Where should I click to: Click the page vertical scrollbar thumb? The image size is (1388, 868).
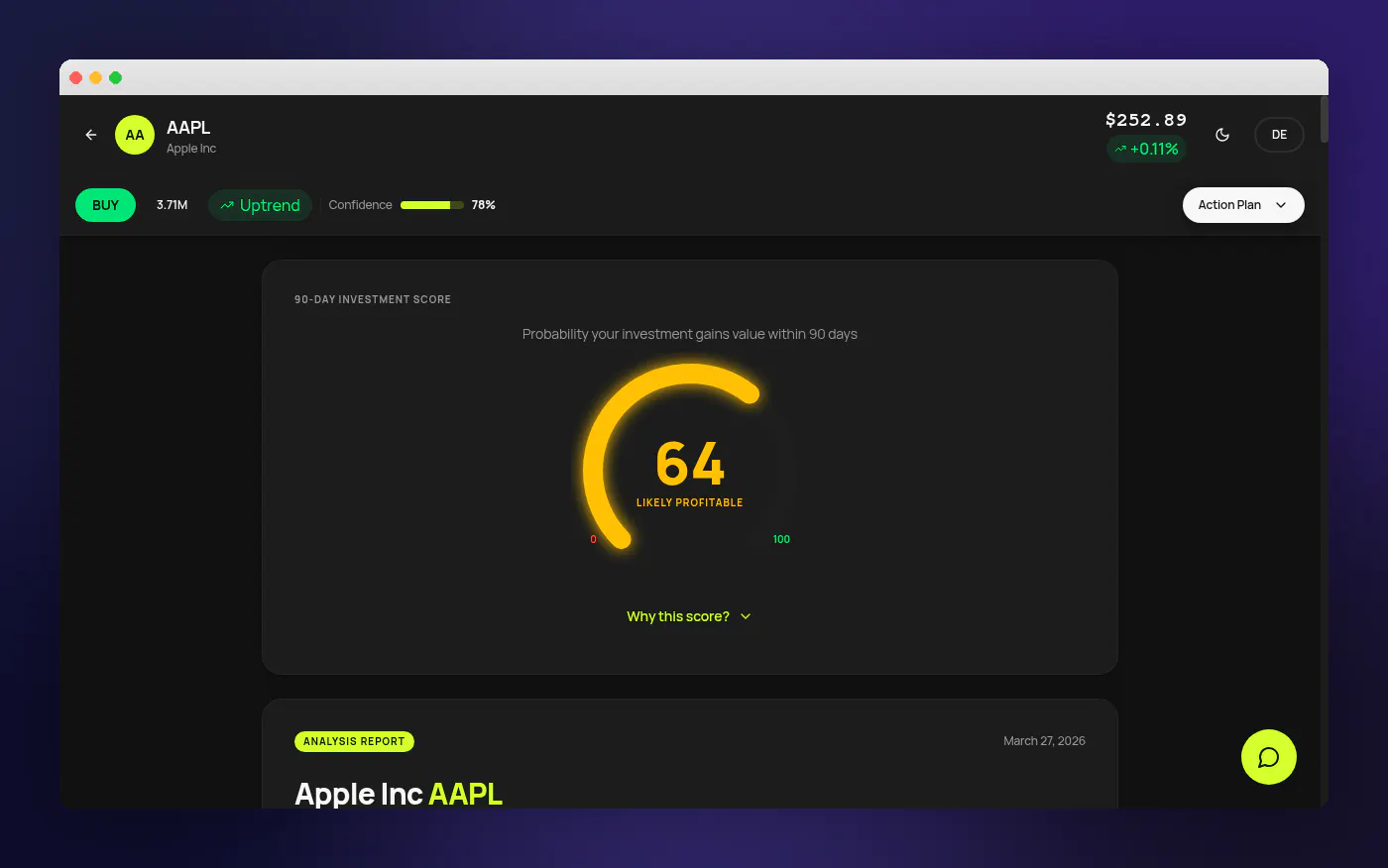1324,120
